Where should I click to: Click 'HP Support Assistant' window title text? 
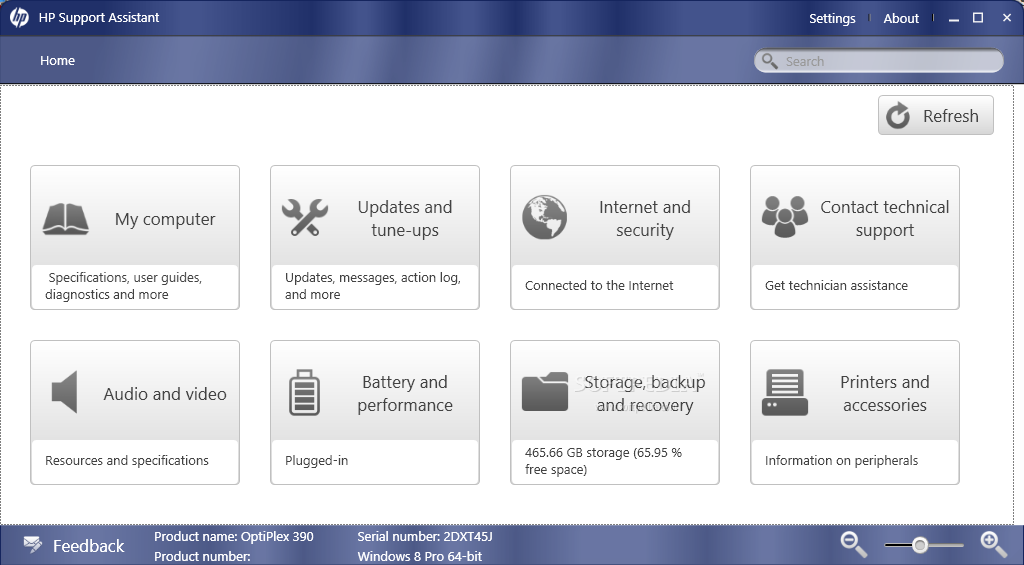coord(99,18)
